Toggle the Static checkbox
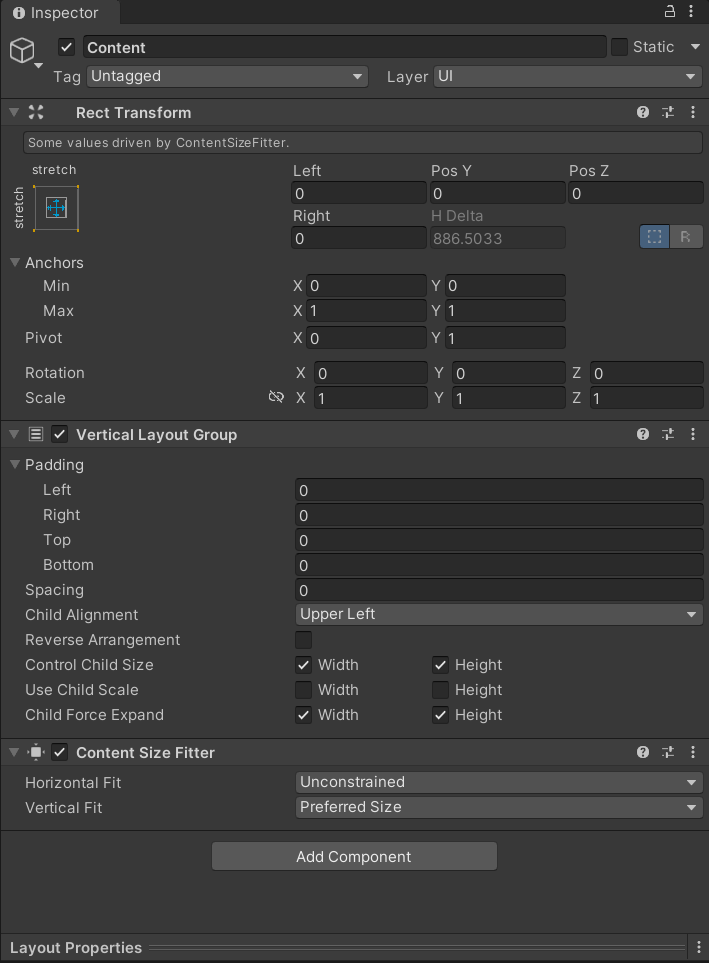 (x=619, y=47)
